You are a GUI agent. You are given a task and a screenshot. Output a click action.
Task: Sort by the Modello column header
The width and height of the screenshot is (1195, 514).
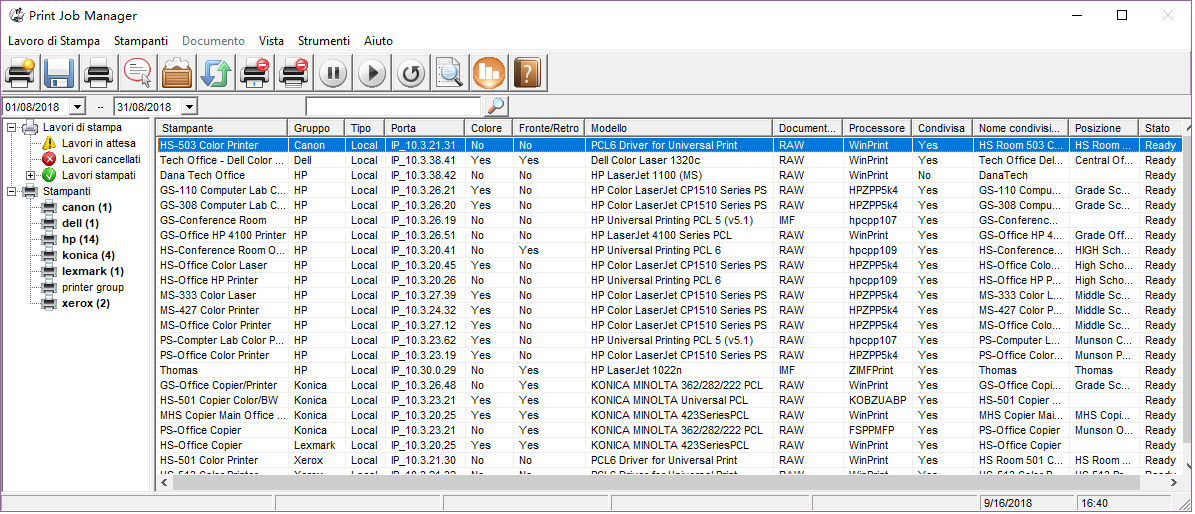[x=679, y=128]
